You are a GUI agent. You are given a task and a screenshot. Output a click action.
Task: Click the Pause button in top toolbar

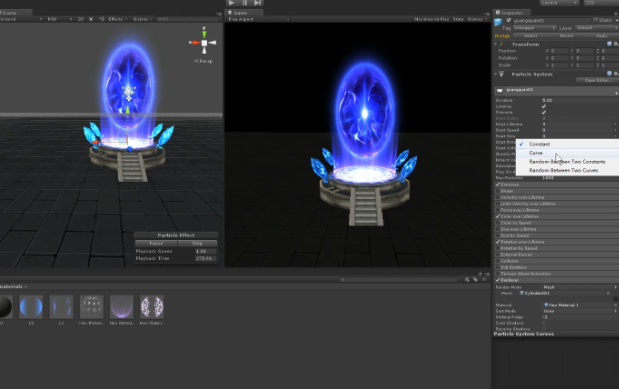245,3
